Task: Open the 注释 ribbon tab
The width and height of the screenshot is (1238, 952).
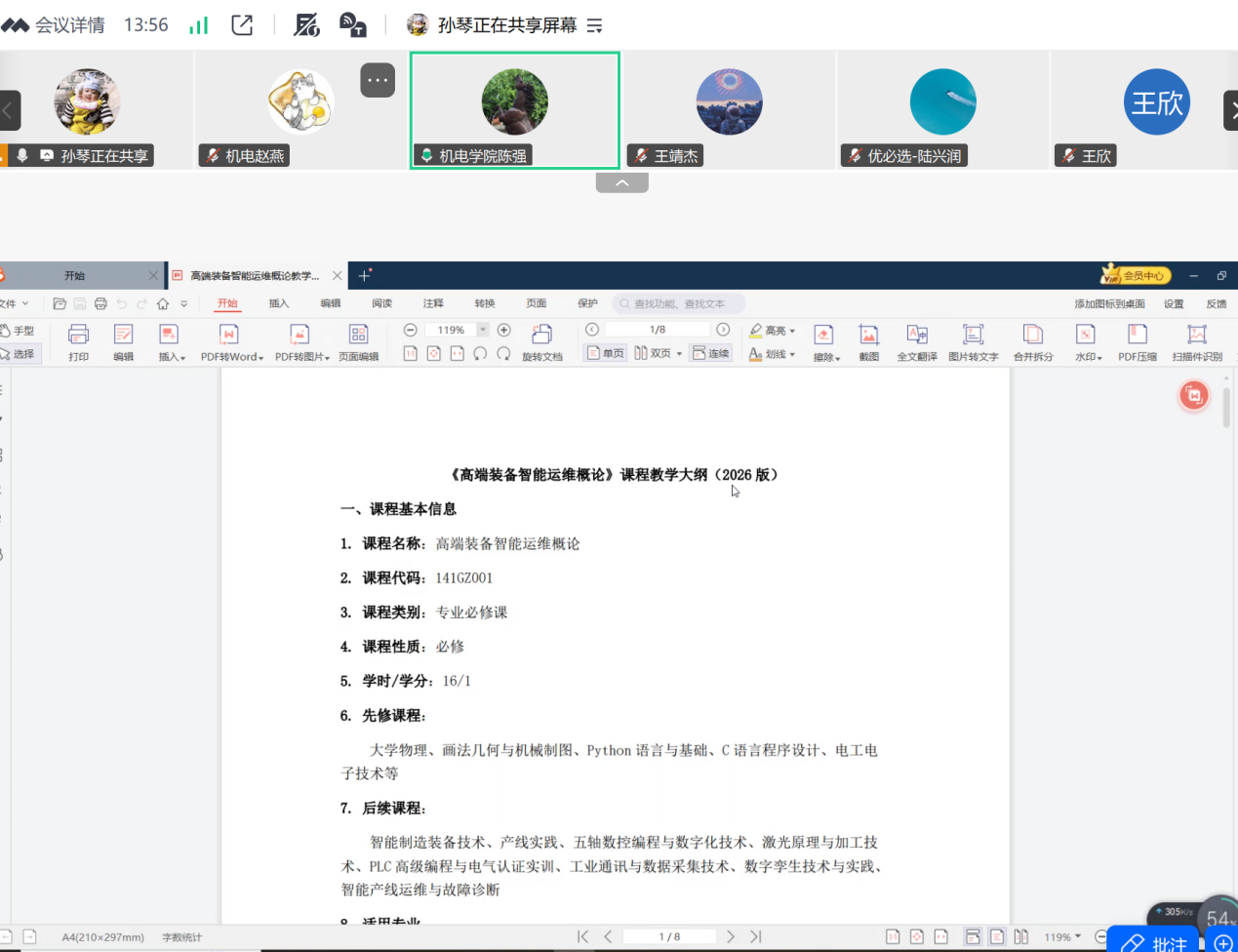Action: click(x=433, y=303)
